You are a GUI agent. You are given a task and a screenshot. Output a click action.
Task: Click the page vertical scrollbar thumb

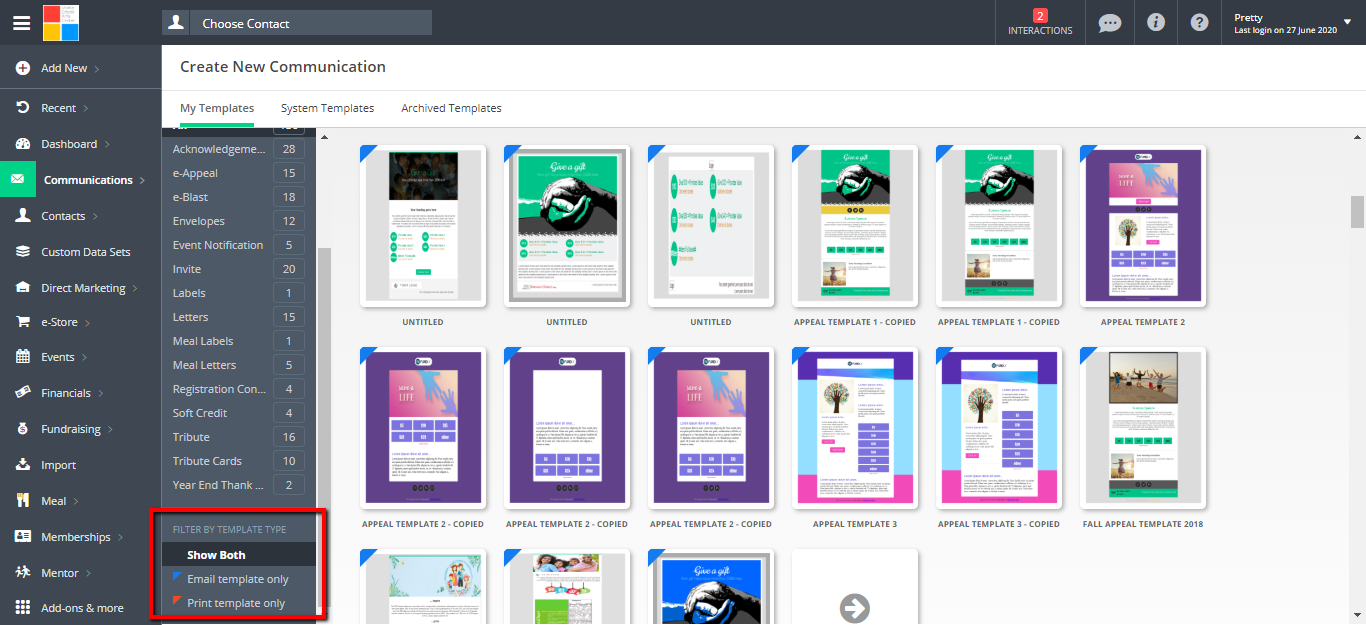tap(1357, 213)
